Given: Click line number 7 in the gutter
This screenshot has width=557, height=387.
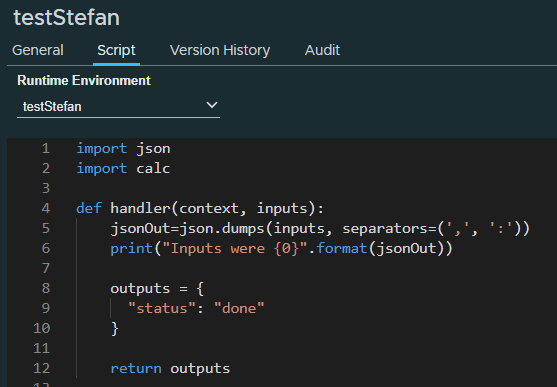Looking at the screenshot, I should (46, 268).
